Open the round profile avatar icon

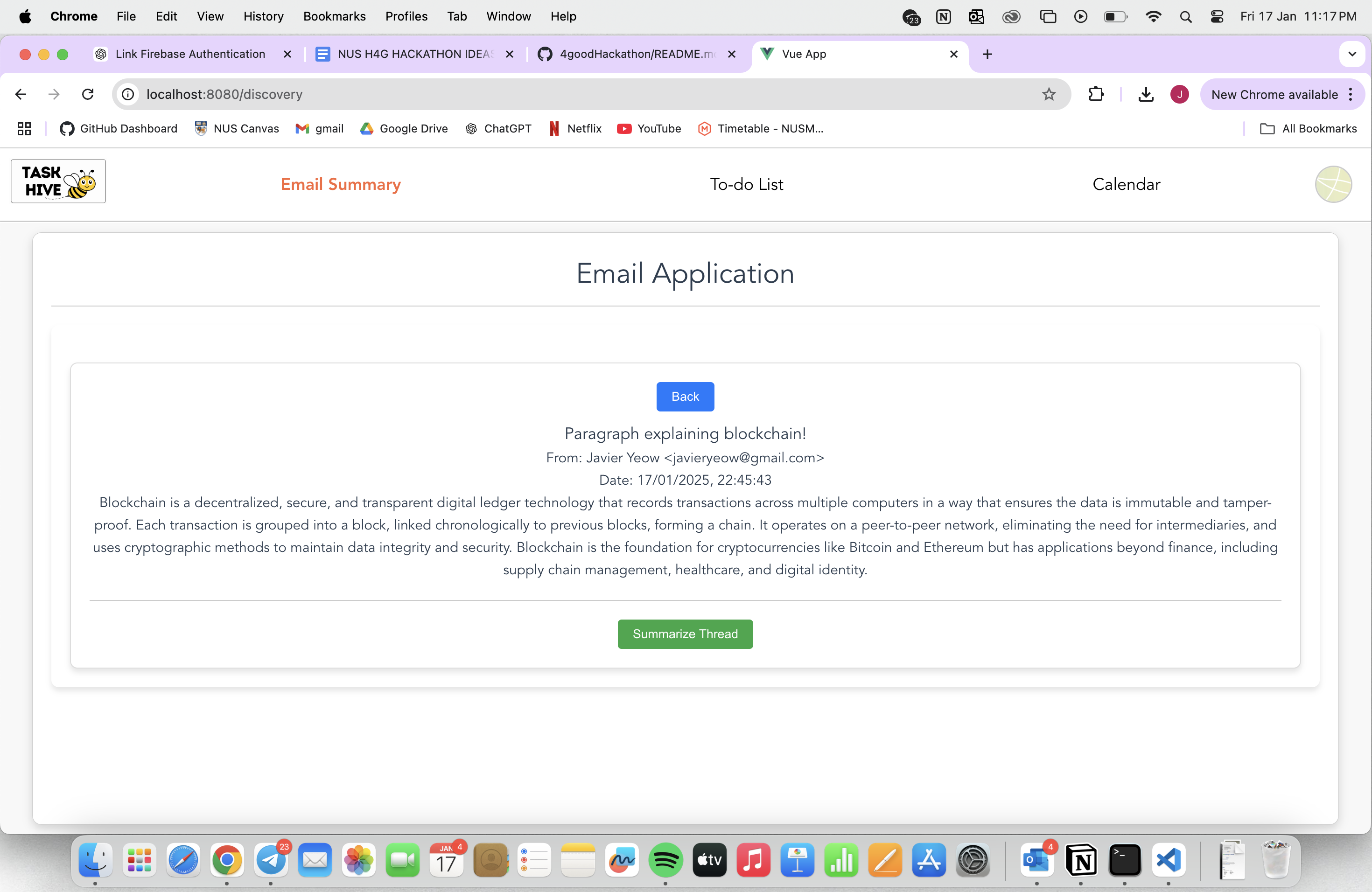[1332, 184]
